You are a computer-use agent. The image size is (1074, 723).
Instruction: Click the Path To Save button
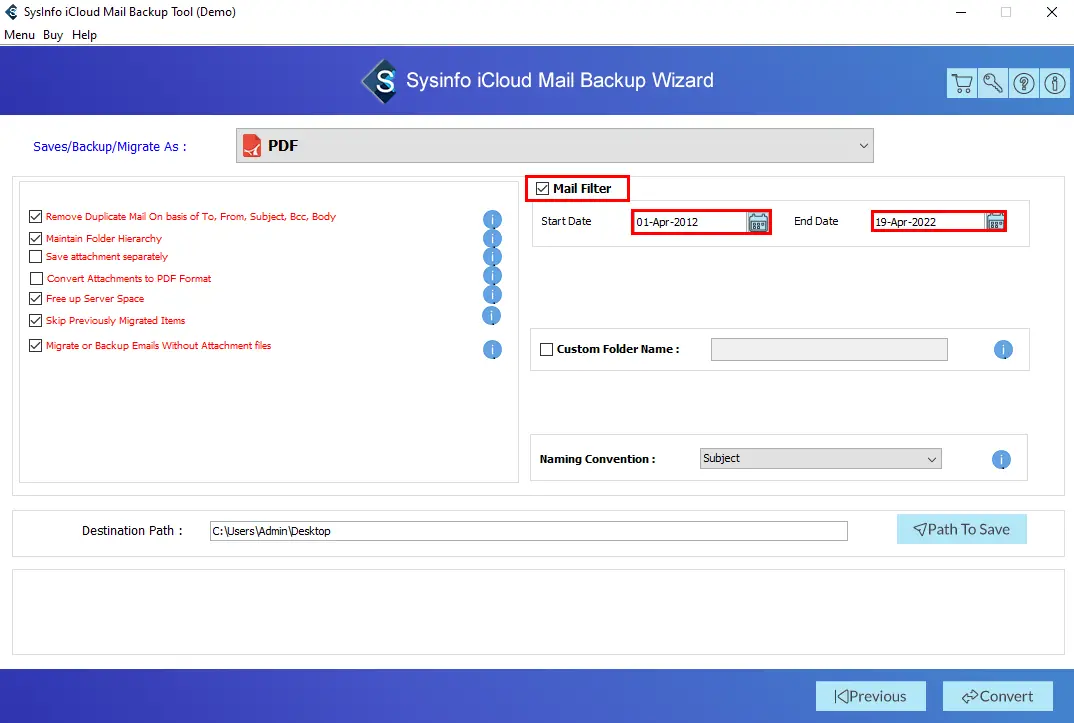click(961, 530)
